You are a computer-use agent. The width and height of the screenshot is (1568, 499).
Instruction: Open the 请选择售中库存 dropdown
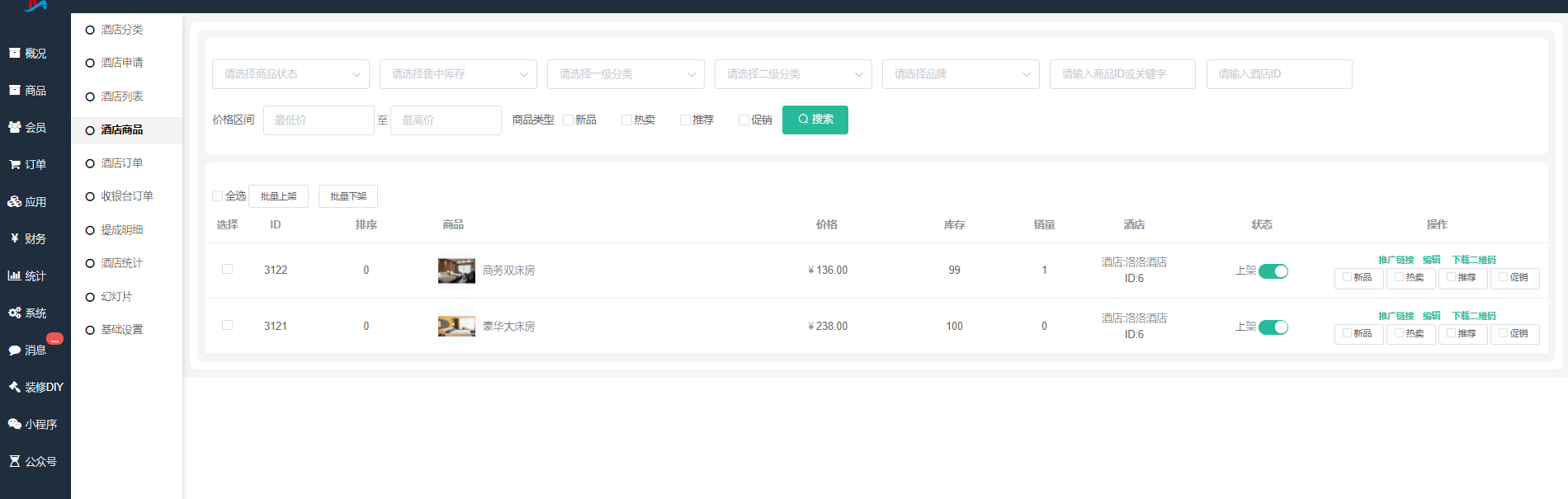coord(458,74)
